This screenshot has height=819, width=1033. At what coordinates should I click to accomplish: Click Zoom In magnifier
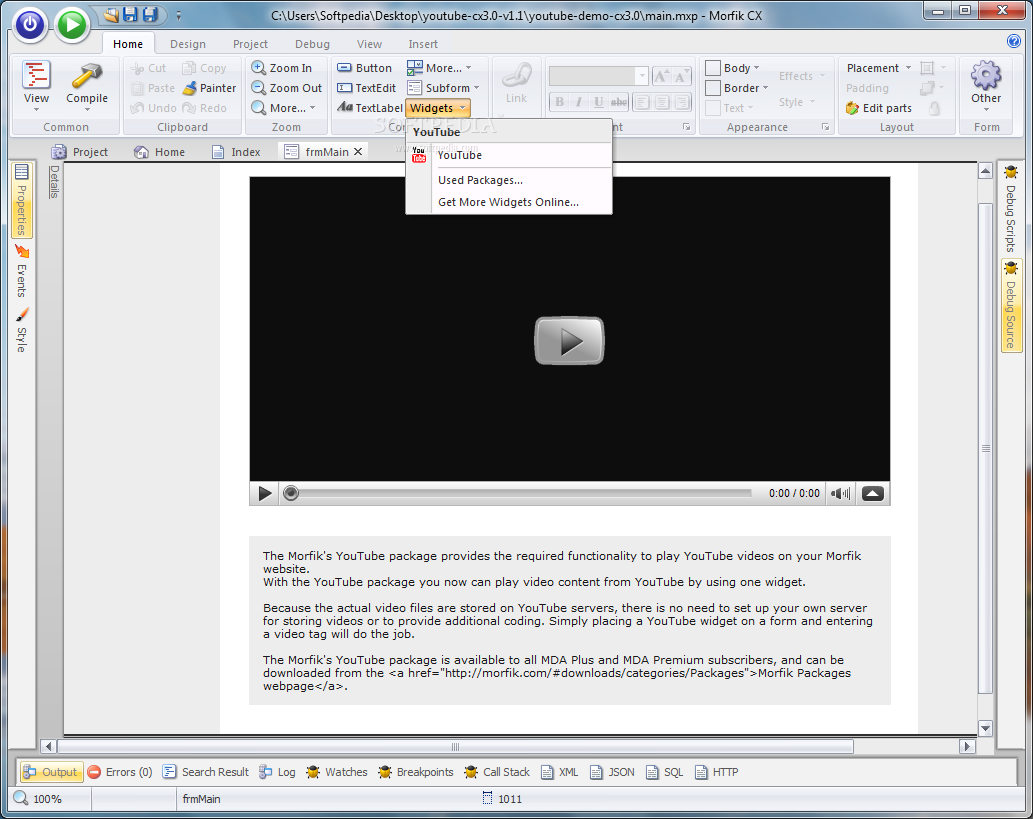(x=282, y=68)
